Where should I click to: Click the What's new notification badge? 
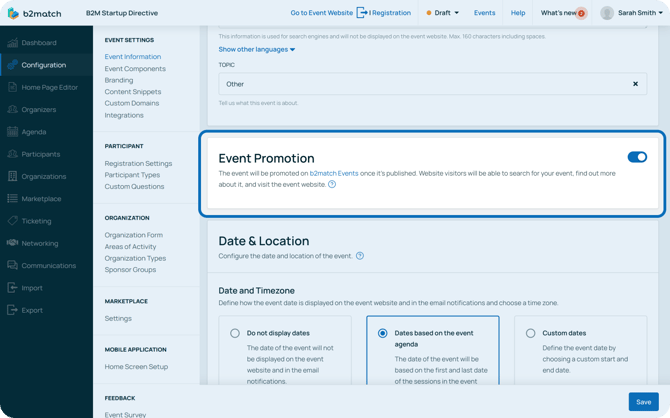581,13
